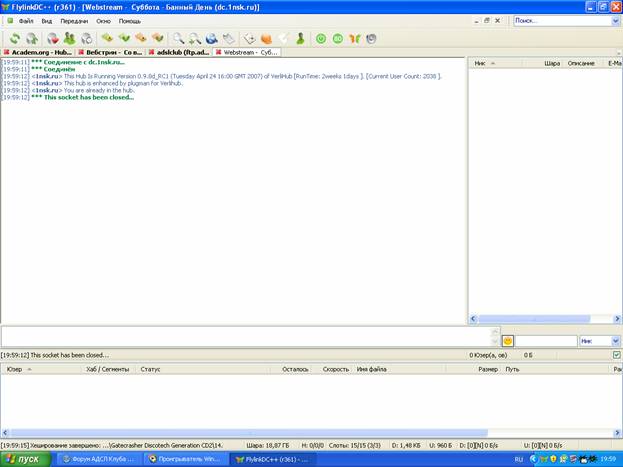Viewport: 623px width, 467px height.
Task: Sort user list by Ник column
Action: 495,63
